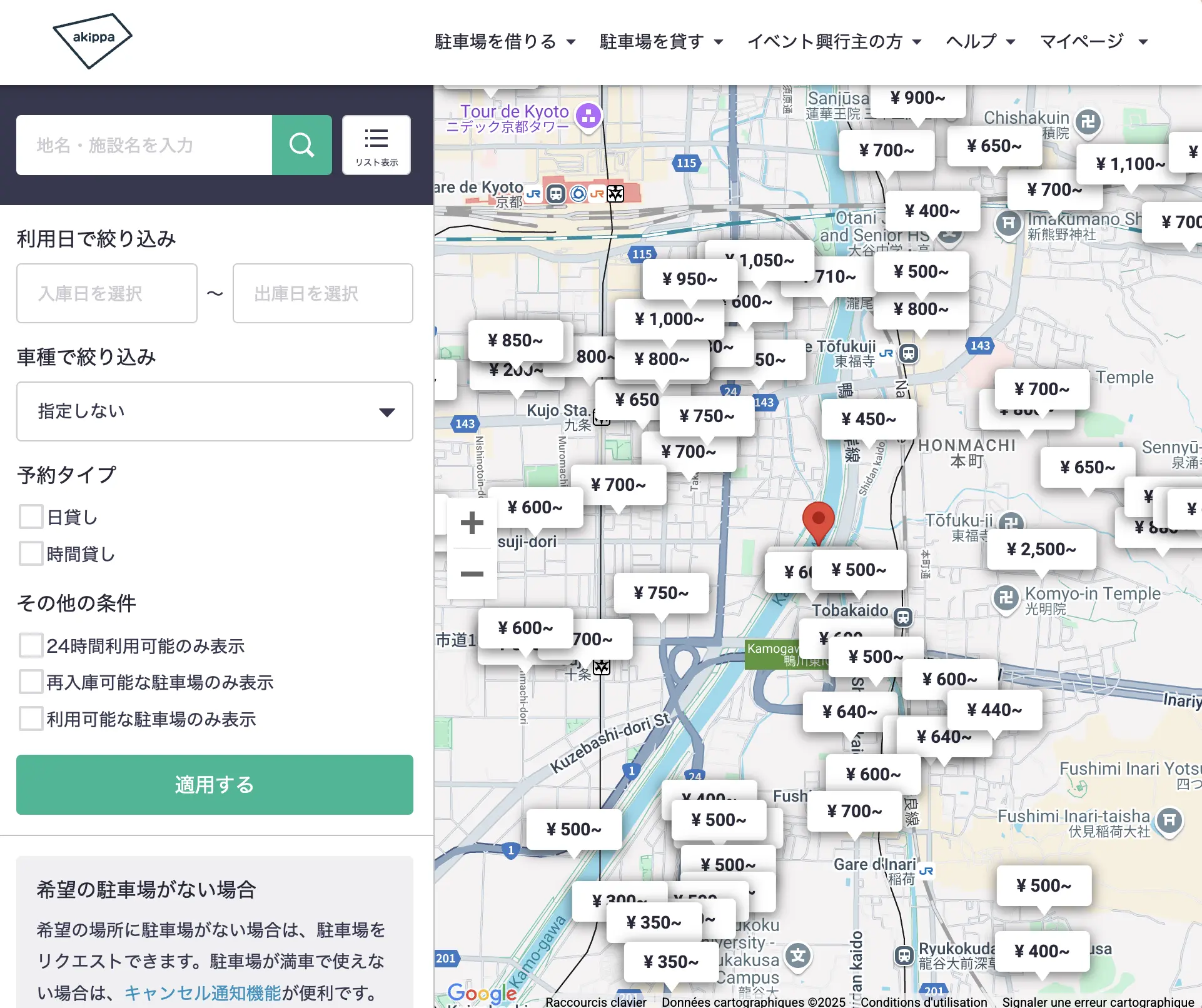Select the ¥900~ parking price marker
This screenshot has width=1202, height=1008.
917,100
